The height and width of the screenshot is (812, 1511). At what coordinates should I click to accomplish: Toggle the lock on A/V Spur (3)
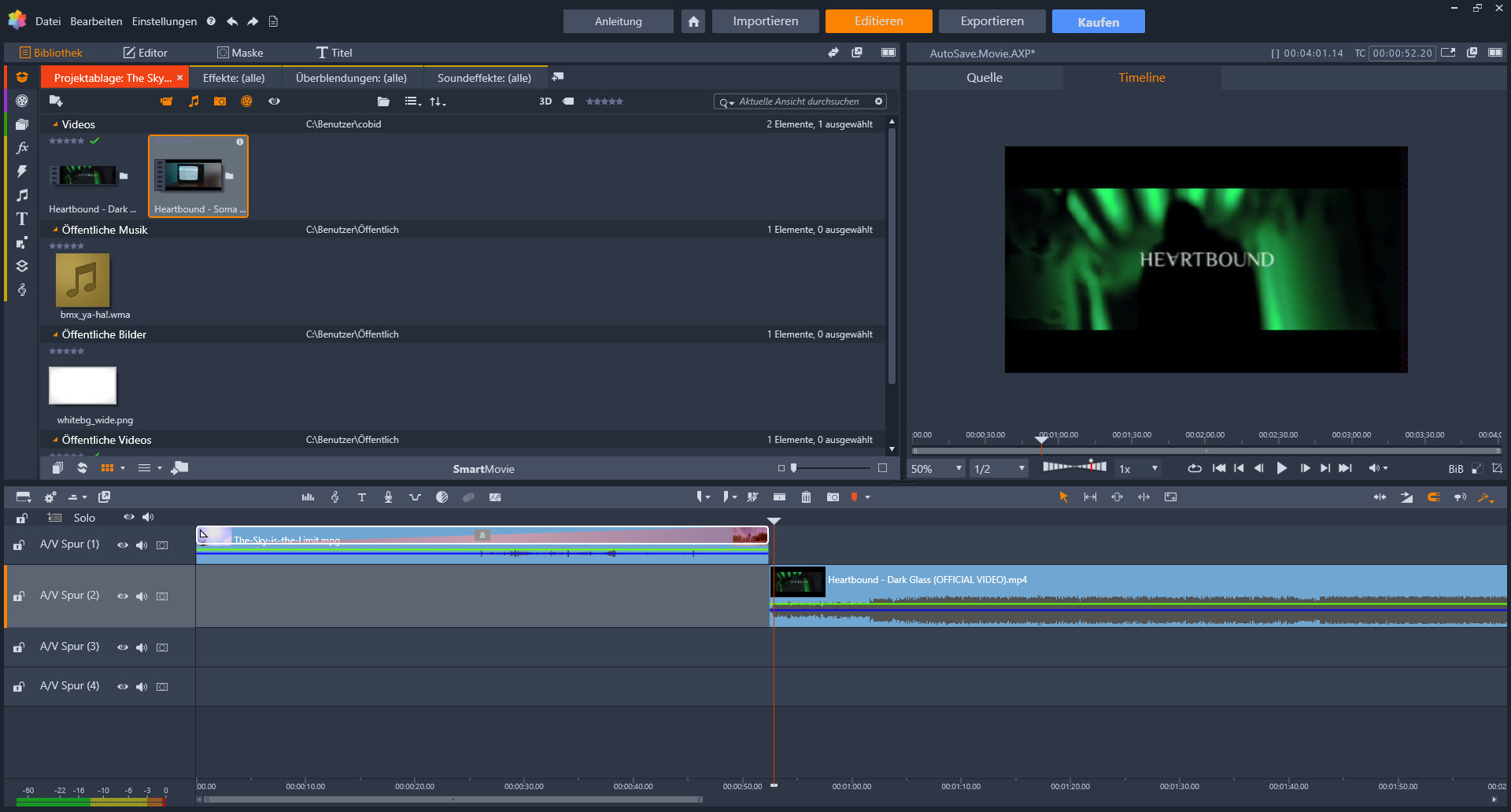18,647
